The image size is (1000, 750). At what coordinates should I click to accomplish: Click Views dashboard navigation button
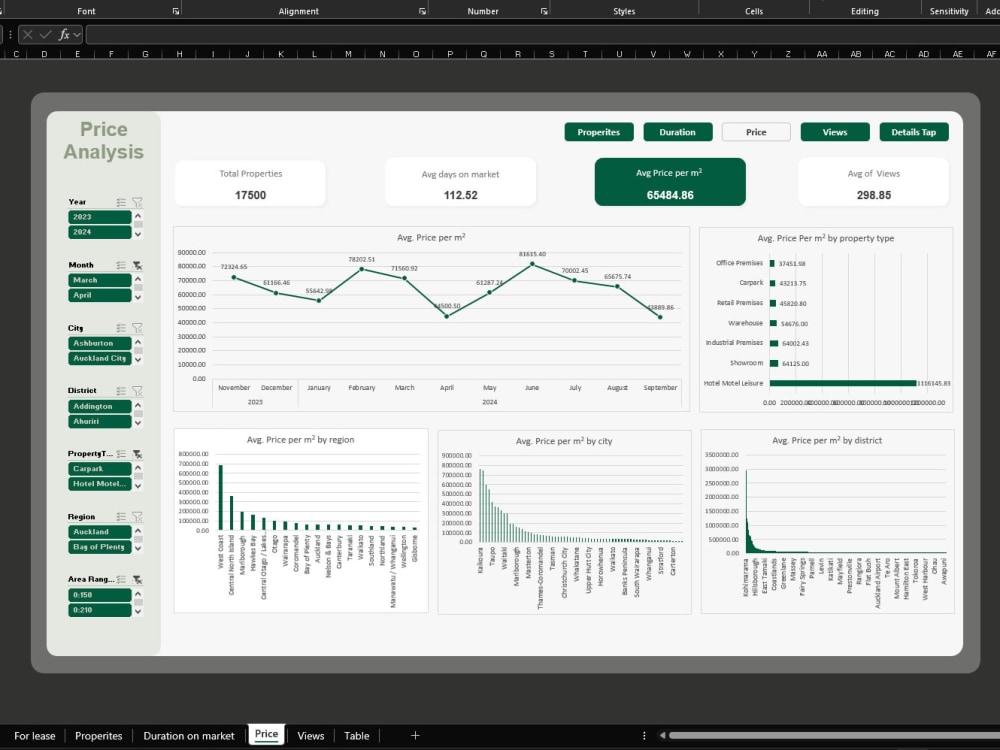pos(835,132)
